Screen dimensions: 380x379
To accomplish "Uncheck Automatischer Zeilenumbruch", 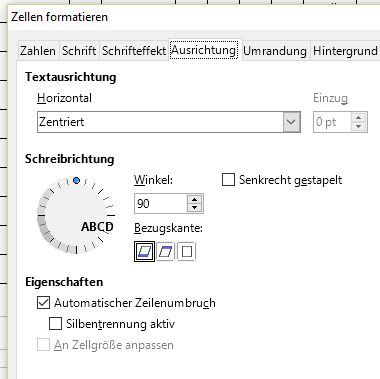I will click(43, 303).
